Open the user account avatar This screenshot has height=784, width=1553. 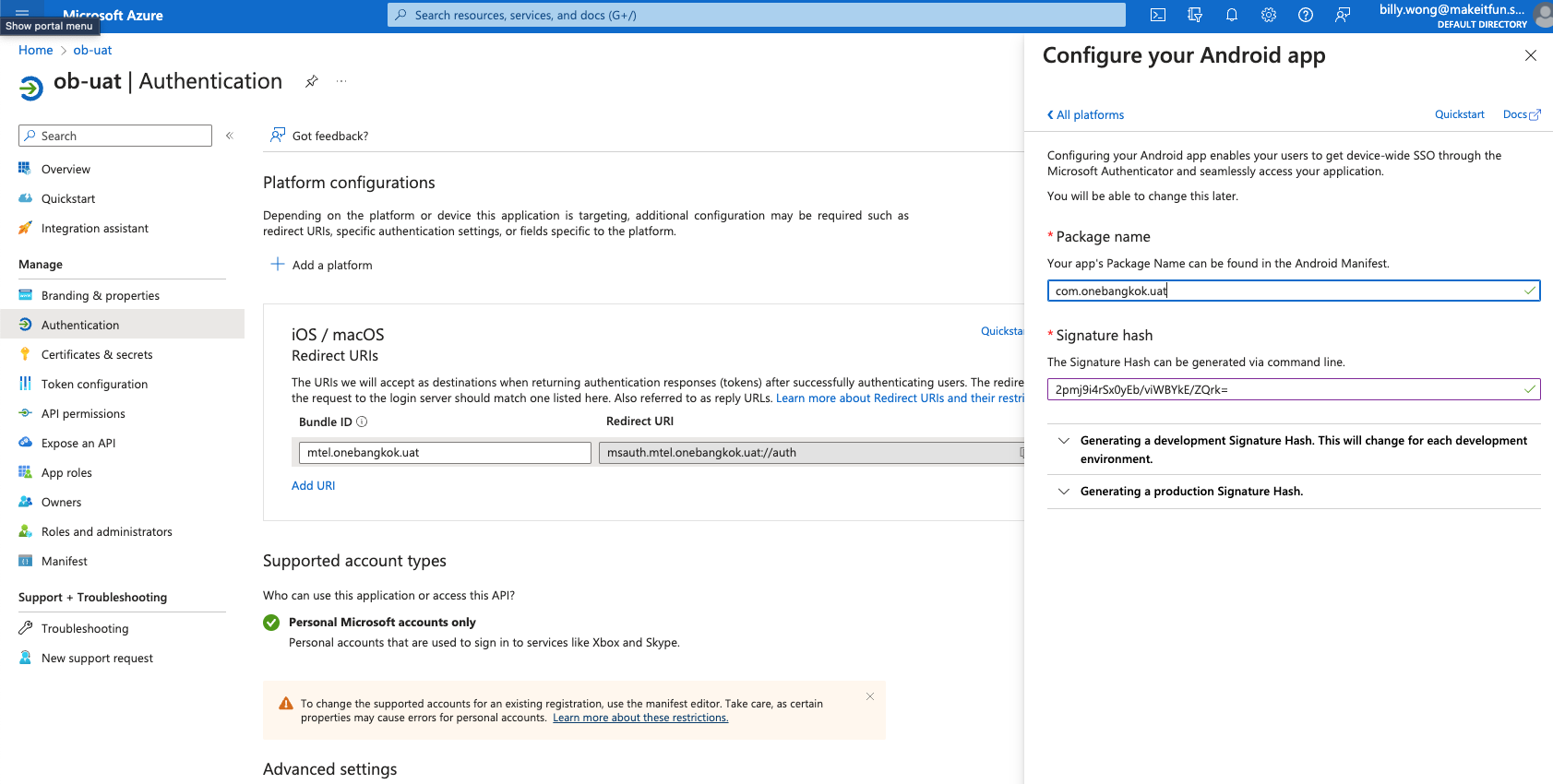click(x=1543, y=15)
